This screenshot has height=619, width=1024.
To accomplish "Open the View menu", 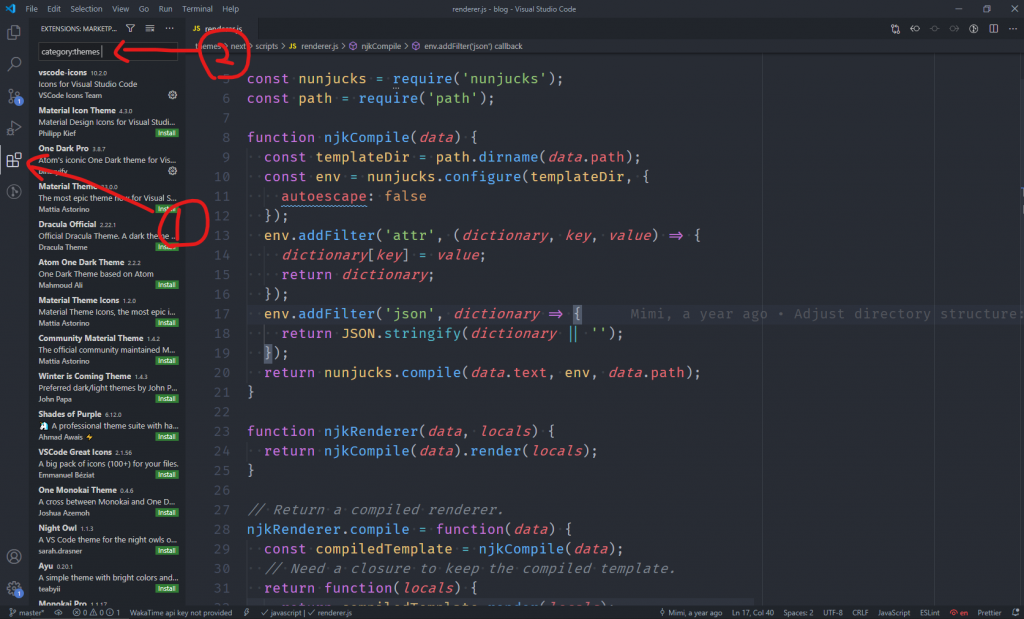I will 120,9.
